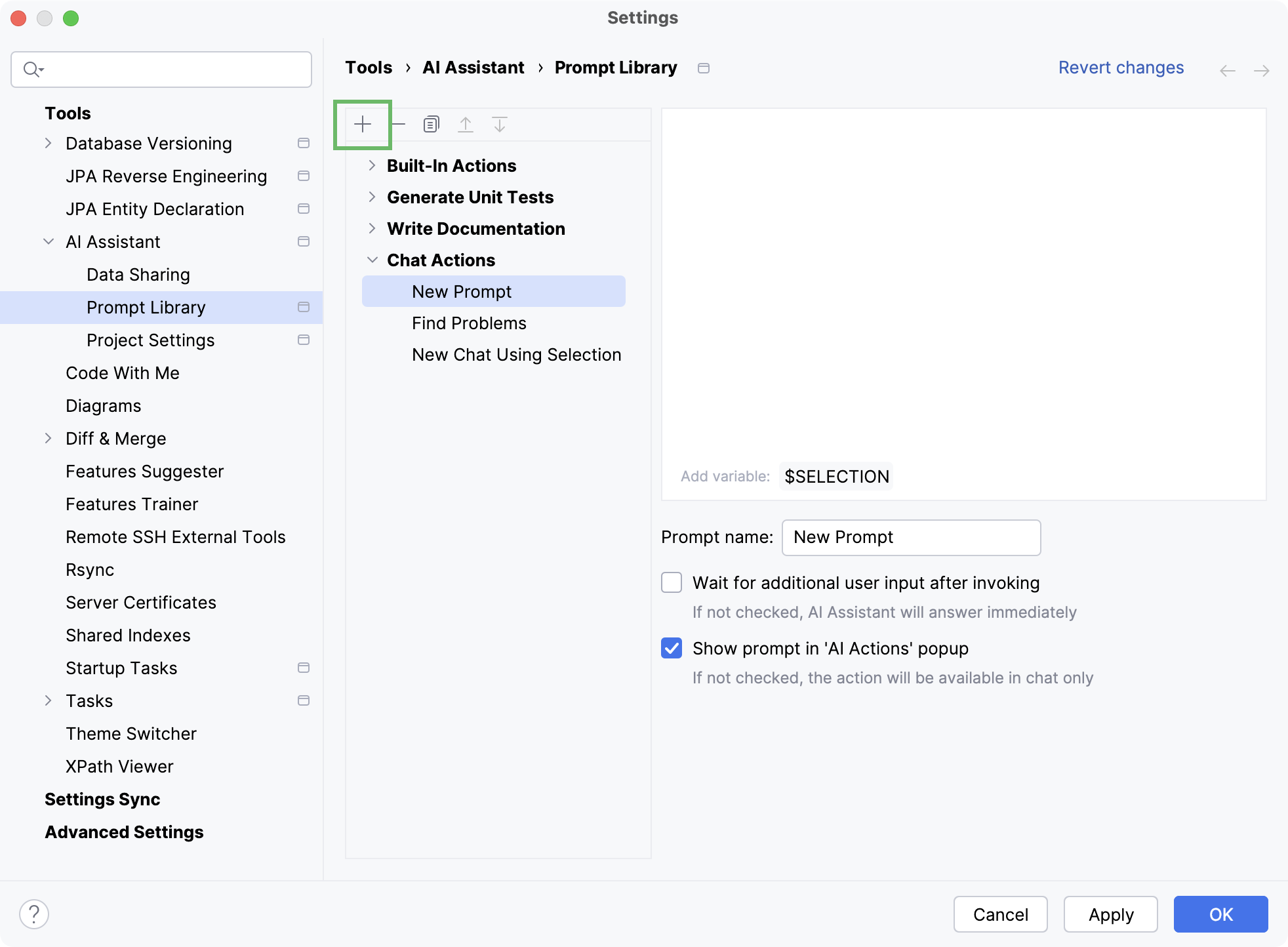Click the Remove prompt icon

397,123
